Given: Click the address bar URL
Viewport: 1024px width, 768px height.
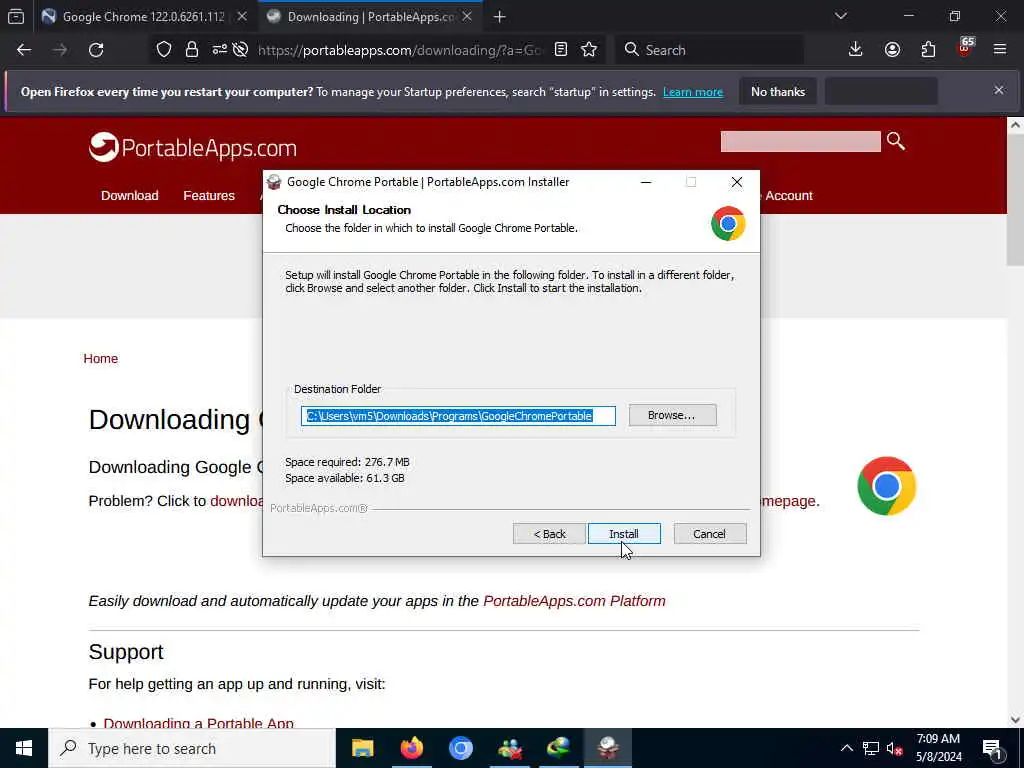Looking at the screenshot, I should click(398, 50).
